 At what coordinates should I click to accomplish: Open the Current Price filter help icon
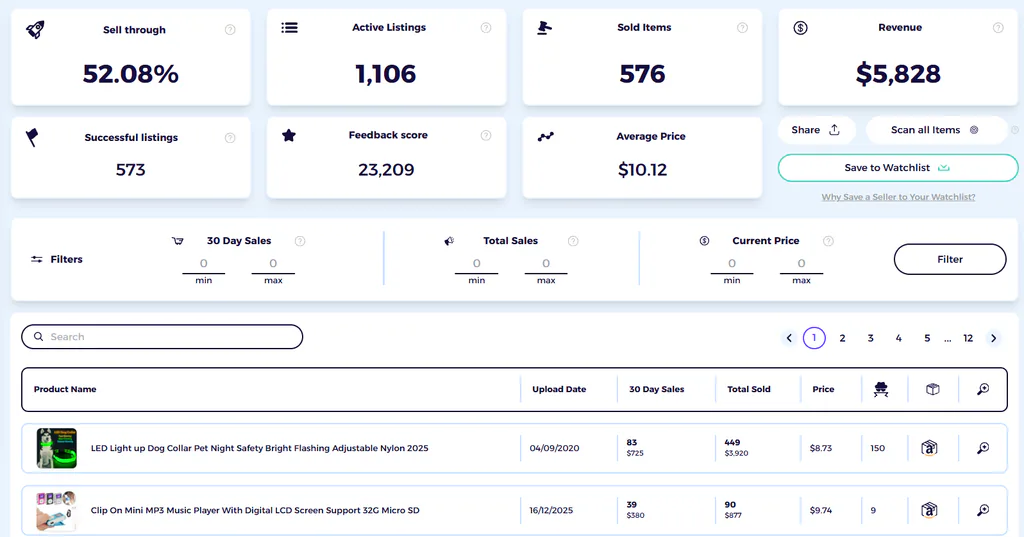click(828, 241)
